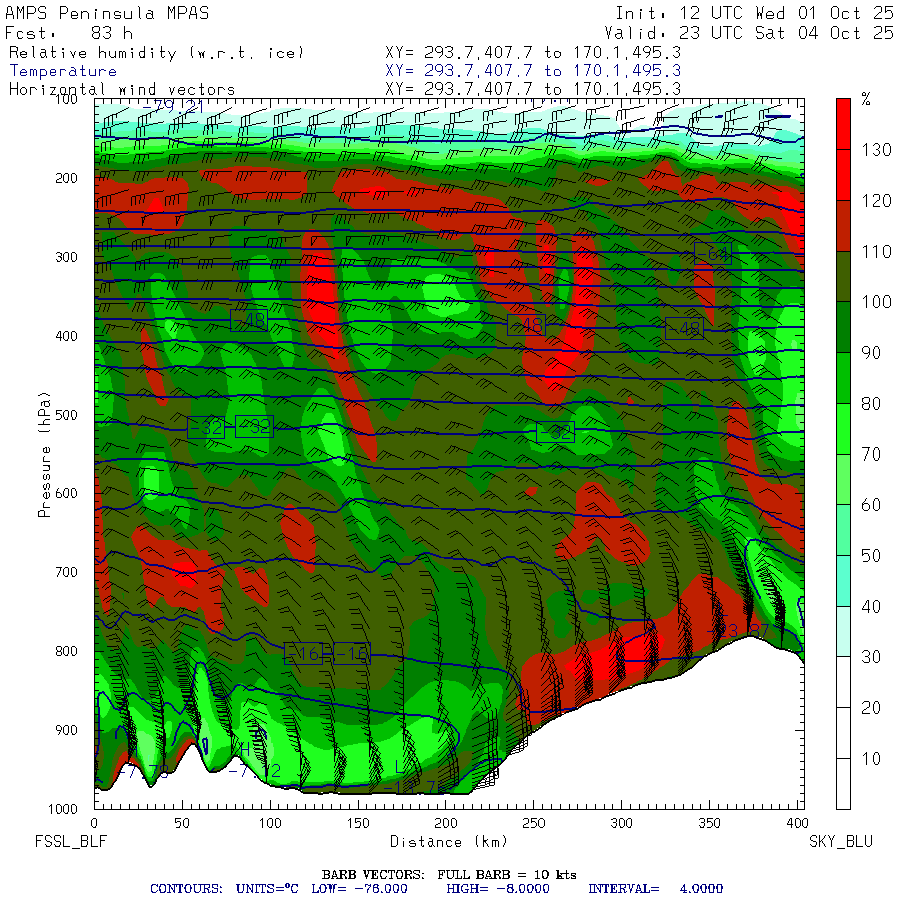
Task: Click the "Init: 12 UTC Wed 01 Oct 25" line
Action: [x=755, y=13]
